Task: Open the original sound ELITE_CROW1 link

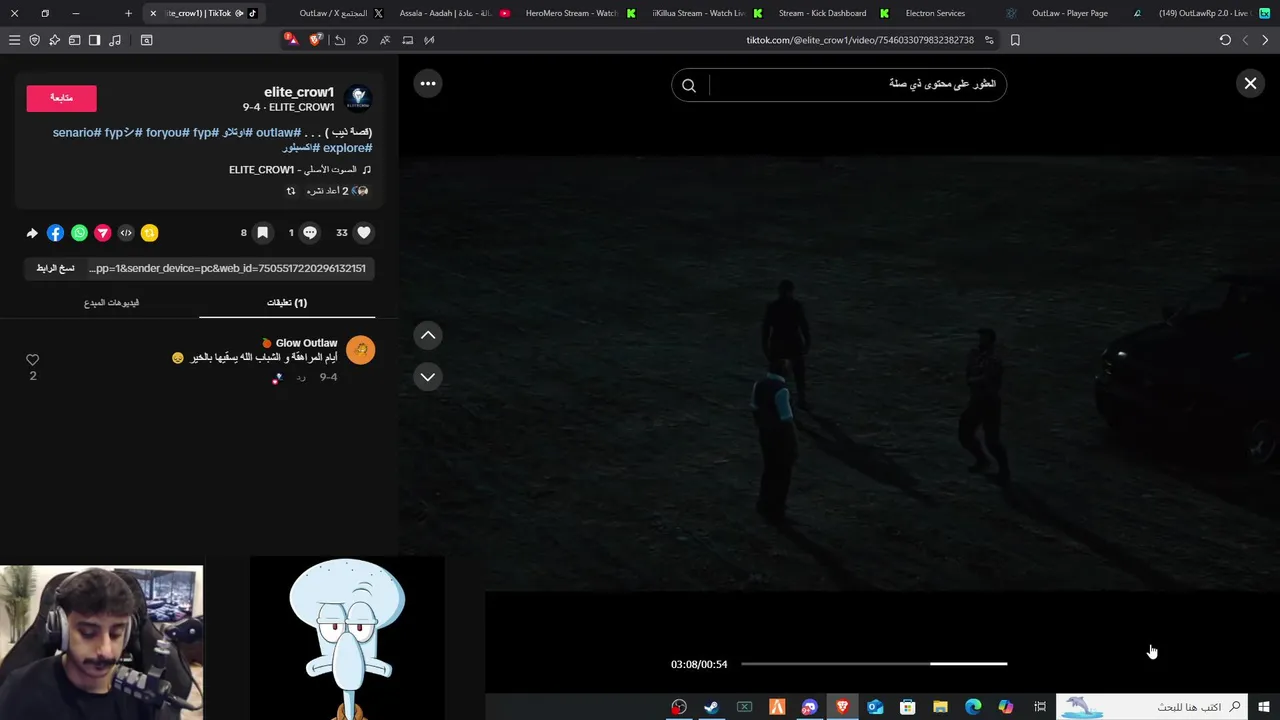Action: (x=300, y=170)
